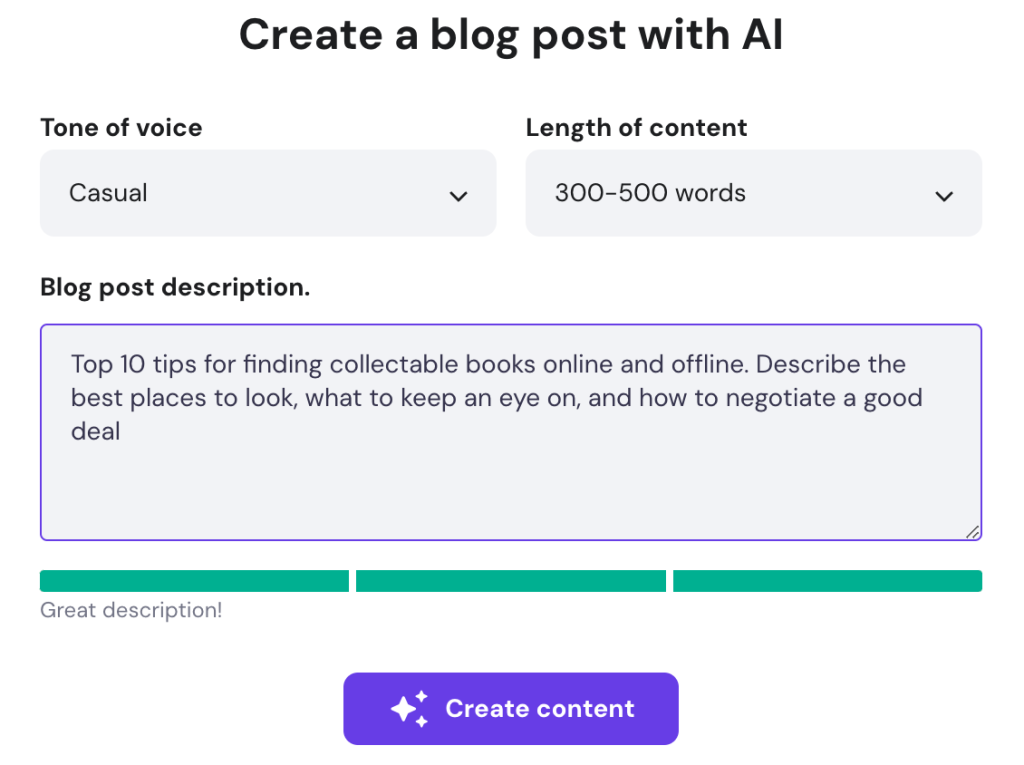The image size is (1024, 765).
Task: Click the Length of content label
Action: click(x=636, y=128)
